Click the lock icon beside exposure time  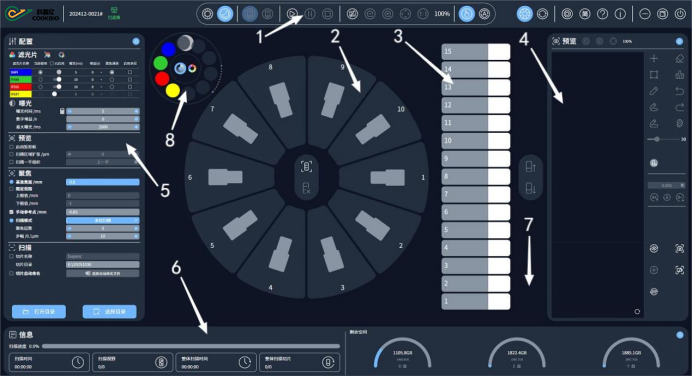pyautogui.click(x=62, y=111)
